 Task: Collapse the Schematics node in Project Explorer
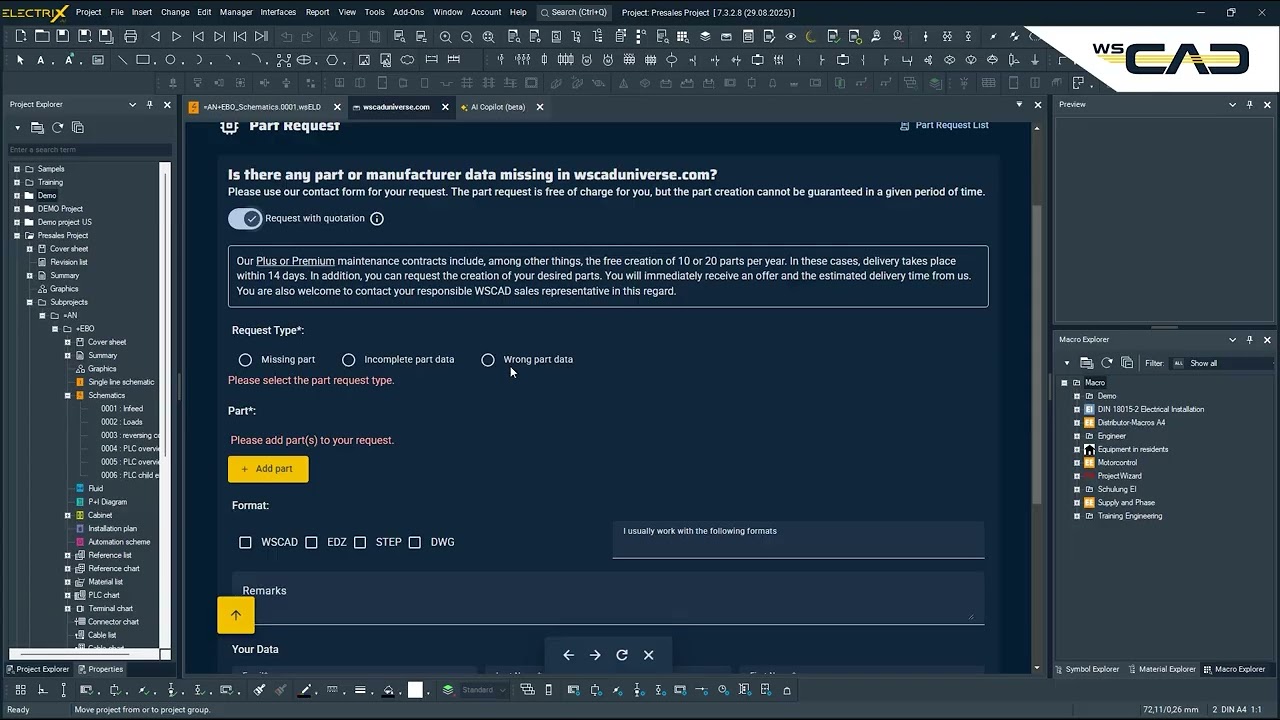[68, 395]
